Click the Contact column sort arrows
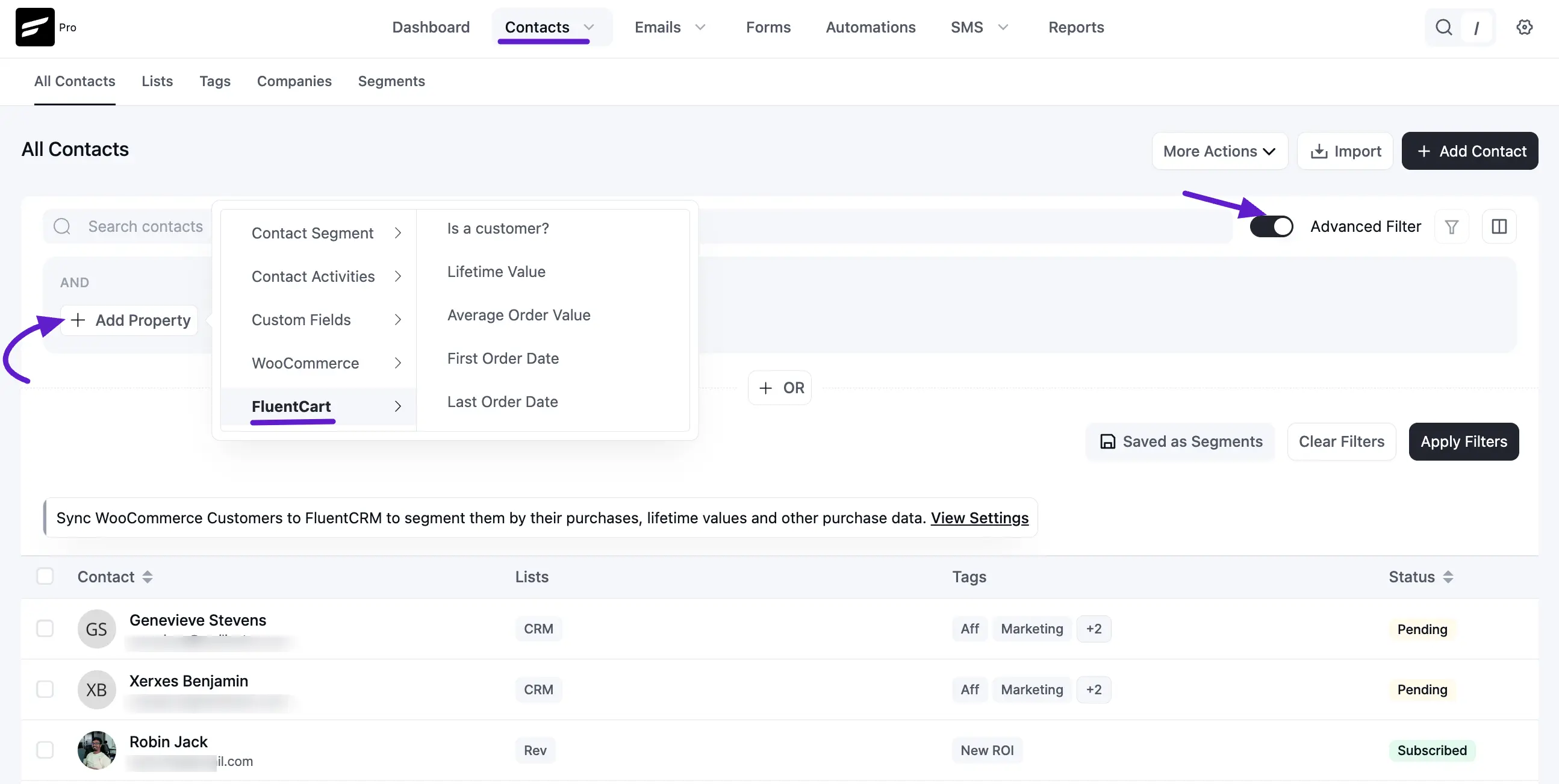Image resolution: width=1559 pixels, height=784 pixels. click(x=148, y=577)
